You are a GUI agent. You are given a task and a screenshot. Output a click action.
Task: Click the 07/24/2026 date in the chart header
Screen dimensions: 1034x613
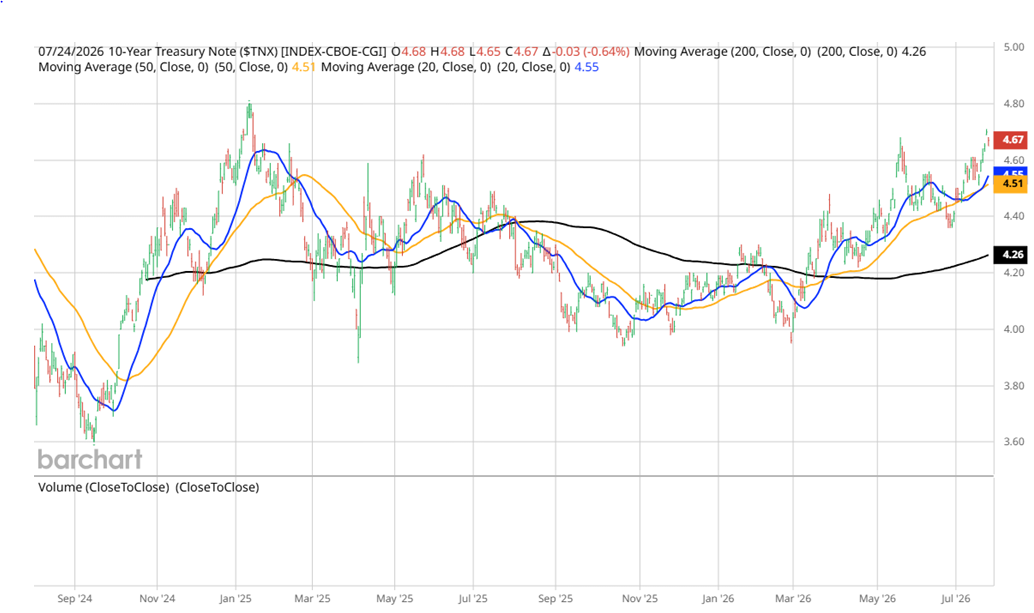[x=71, y=51]
